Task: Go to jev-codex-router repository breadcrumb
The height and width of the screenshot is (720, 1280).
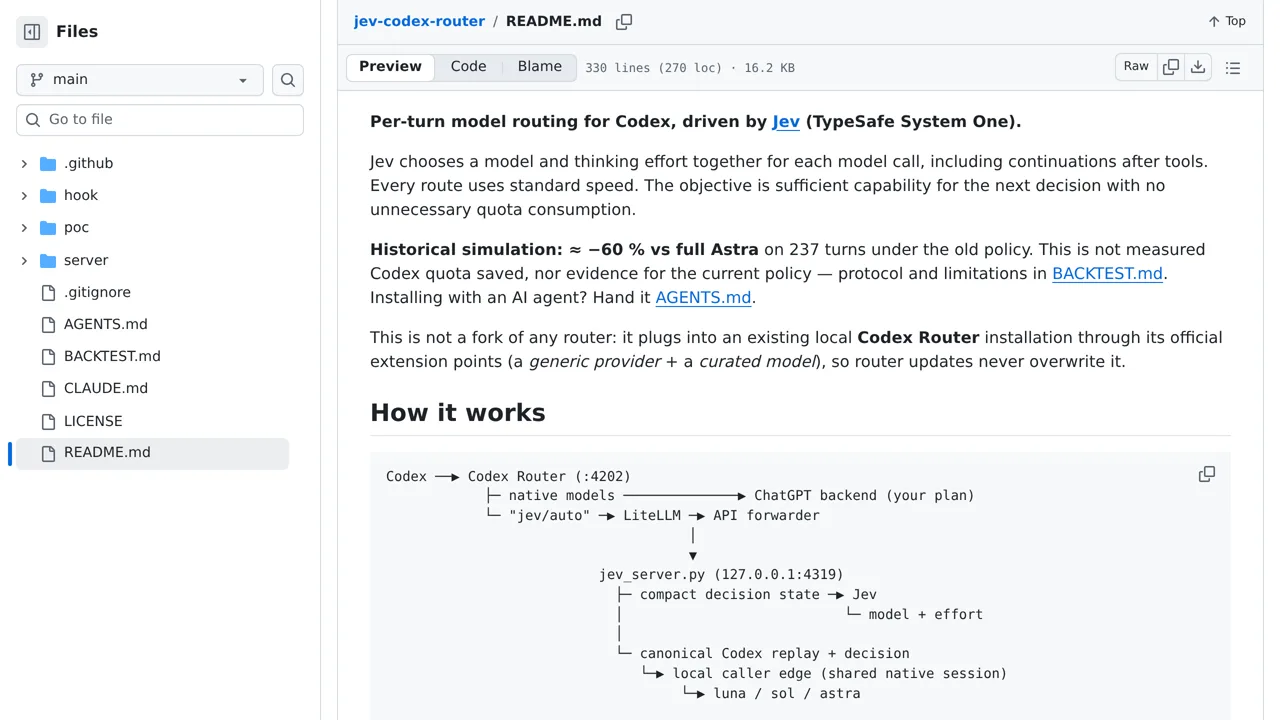Action: [x=419, y=22]
